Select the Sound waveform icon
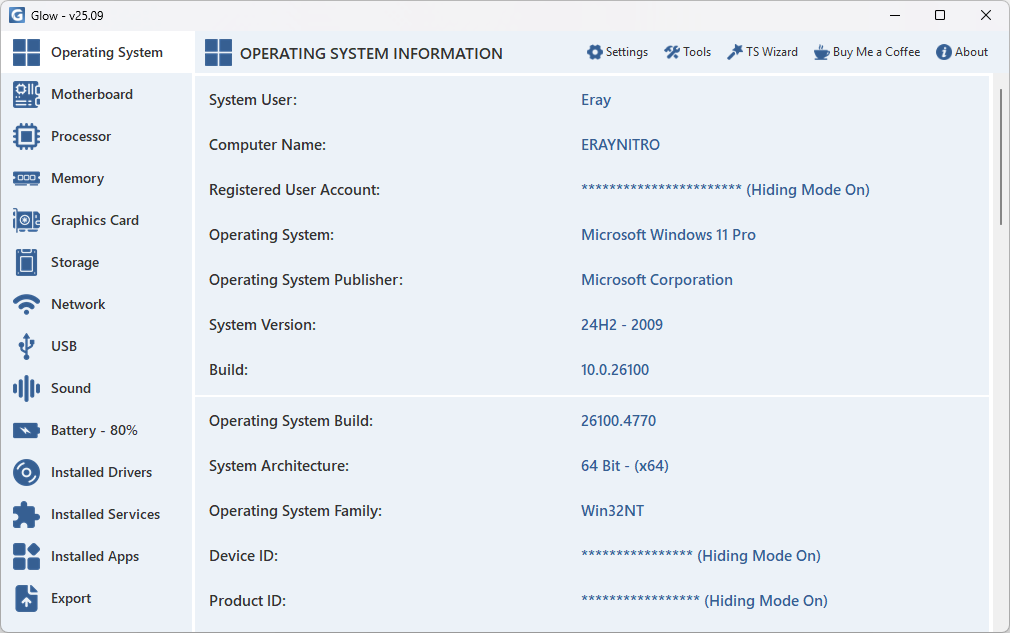The width and height of the screenshot is (1010, 633). [x=26, y=388]
